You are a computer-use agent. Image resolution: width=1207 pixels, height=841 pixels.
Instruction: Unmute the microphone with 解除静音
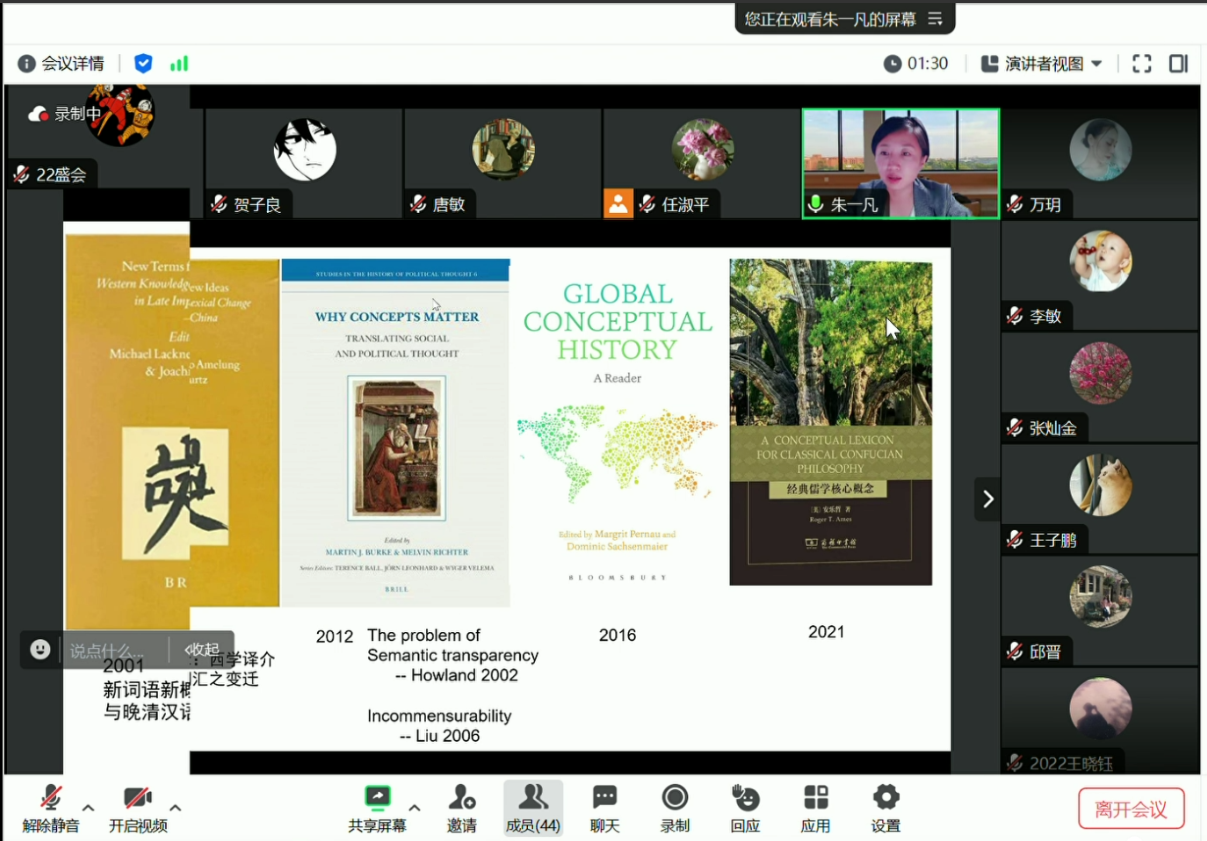click(x=51, y=809)
